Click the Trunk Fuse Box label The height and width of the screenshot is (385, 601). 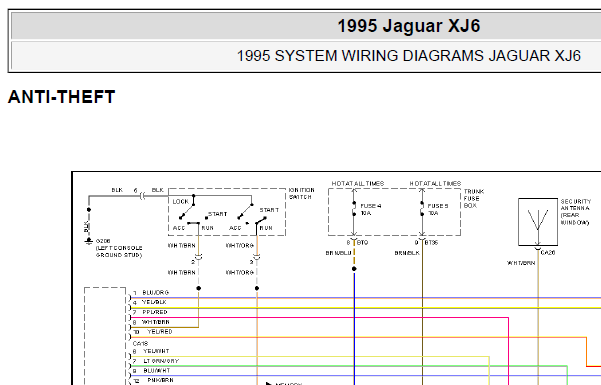click(x=474, y=198)
